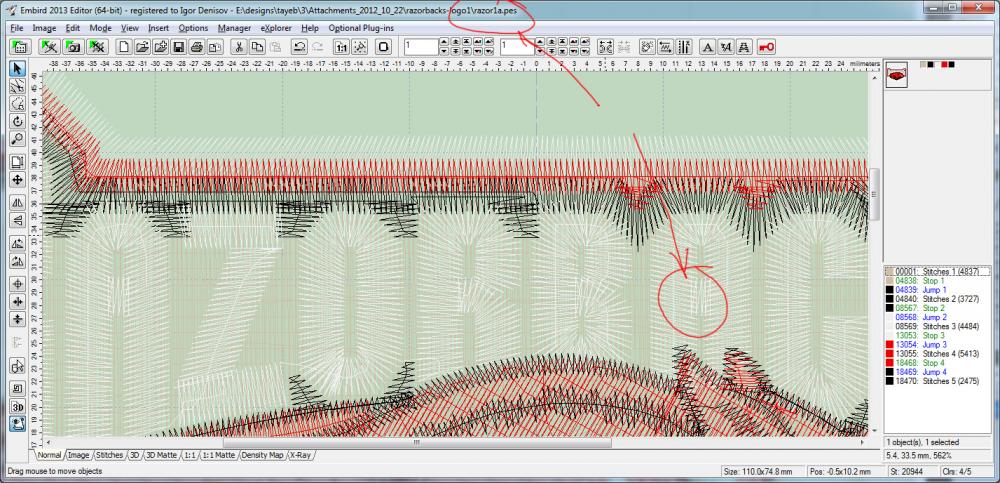Open the File menu

[17, 28]
